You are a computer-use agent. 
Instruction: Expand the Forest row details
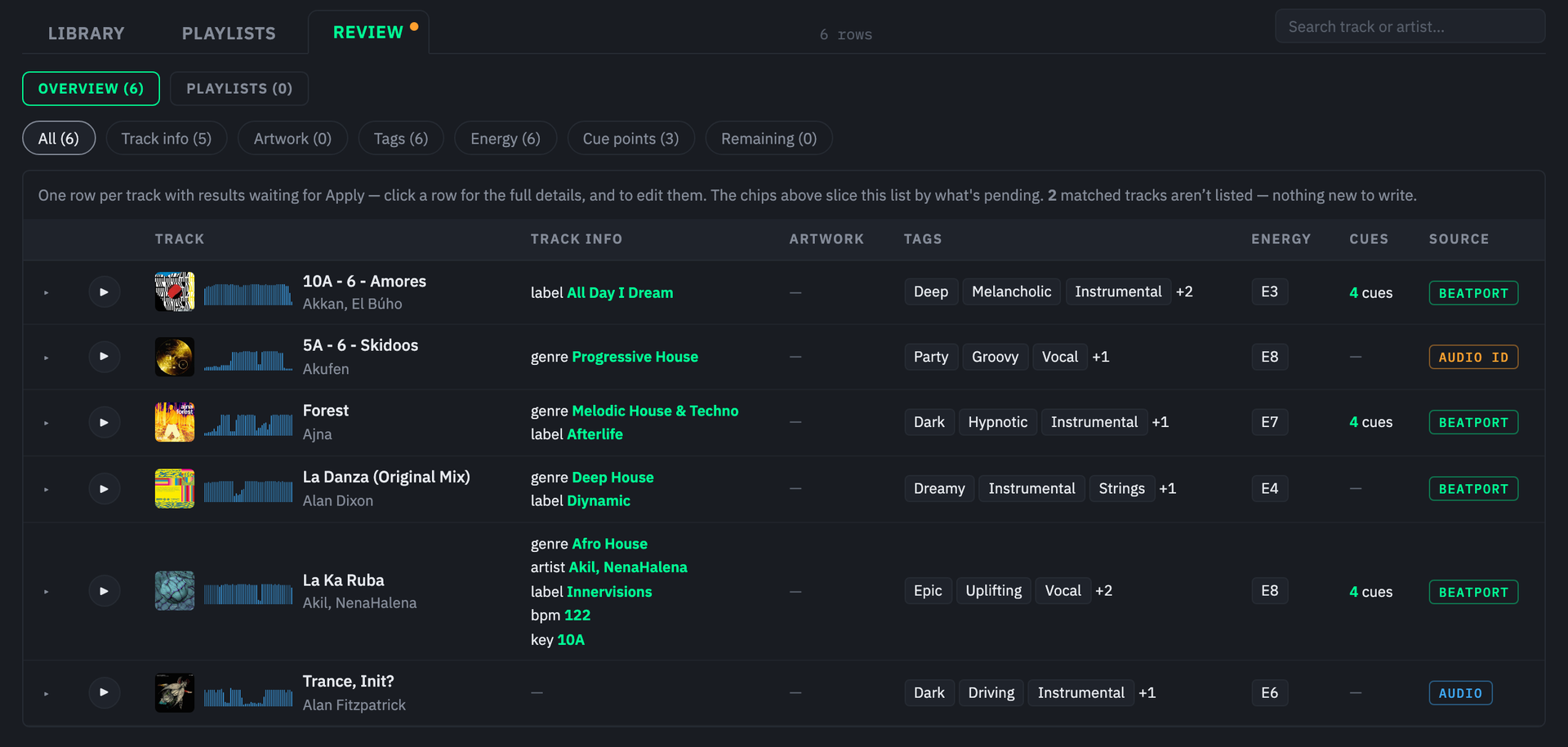pyautogui.click(x=47, y=423)
